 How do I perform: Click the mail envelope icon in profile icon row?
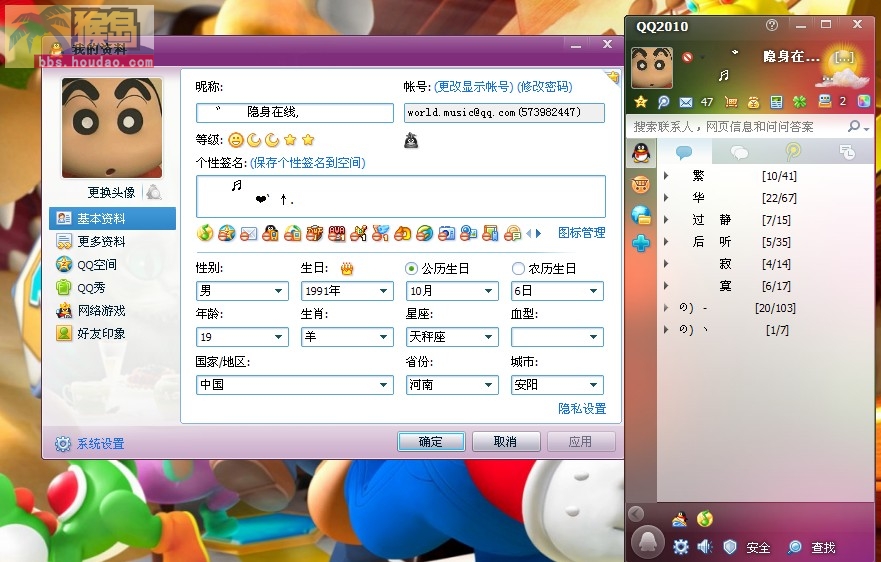pyautogui.click(x=248, y=233)
